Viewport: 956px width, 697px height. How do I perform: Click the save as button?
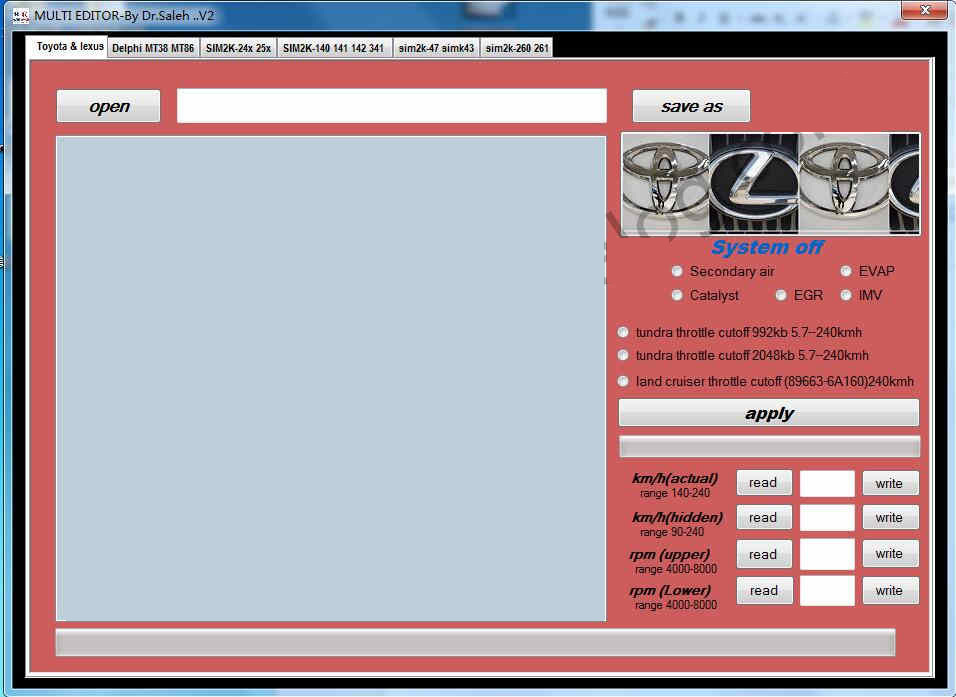pos(691,106)
